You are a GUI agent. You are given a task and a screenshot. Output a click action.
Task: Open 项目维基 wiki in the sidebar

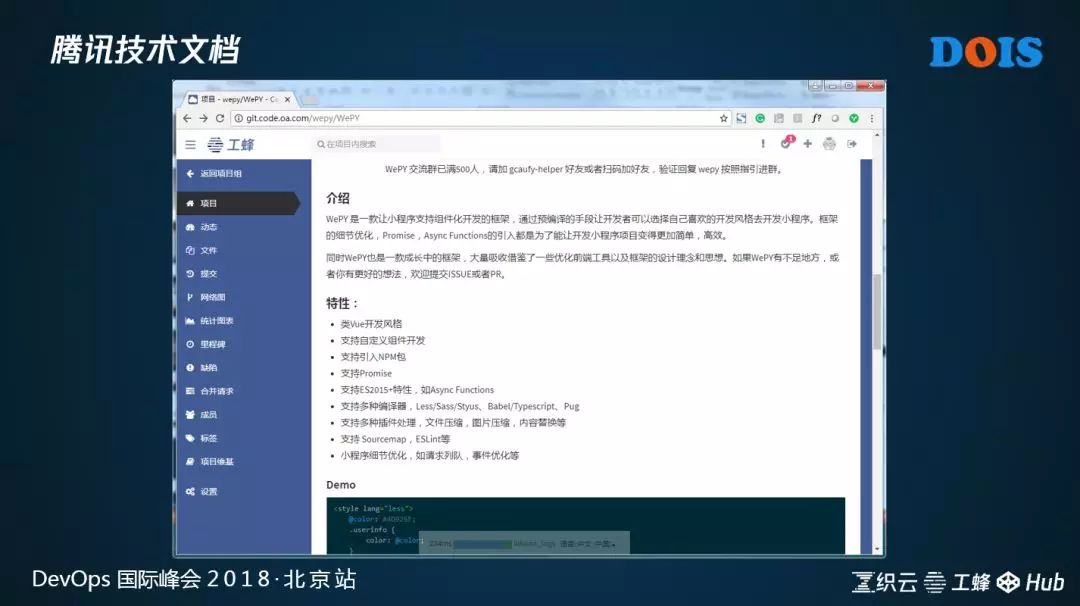(x=210, y=461)
